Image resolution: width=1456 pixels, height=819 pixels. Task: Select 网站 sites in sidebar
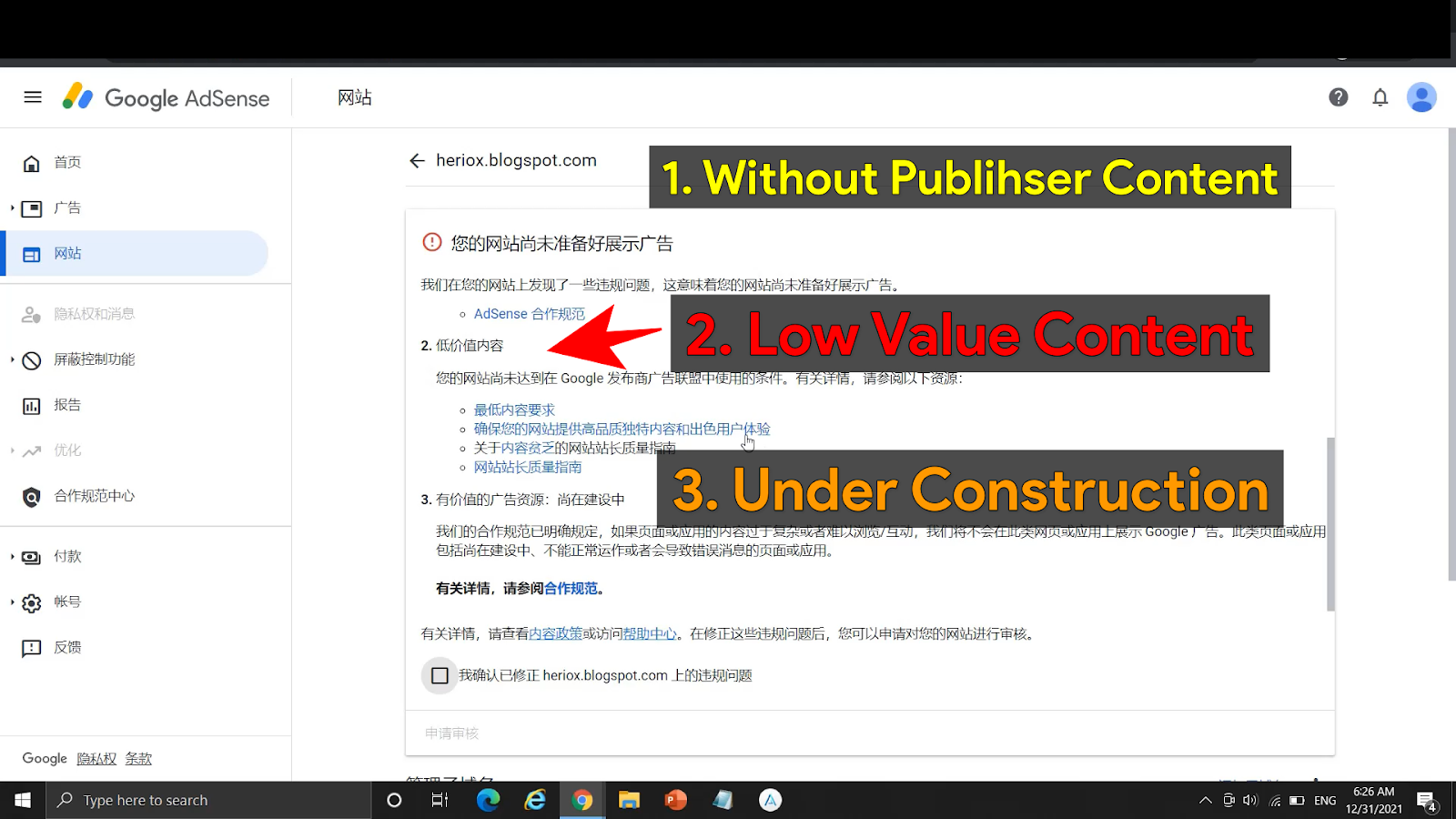(x=135, y=254)
